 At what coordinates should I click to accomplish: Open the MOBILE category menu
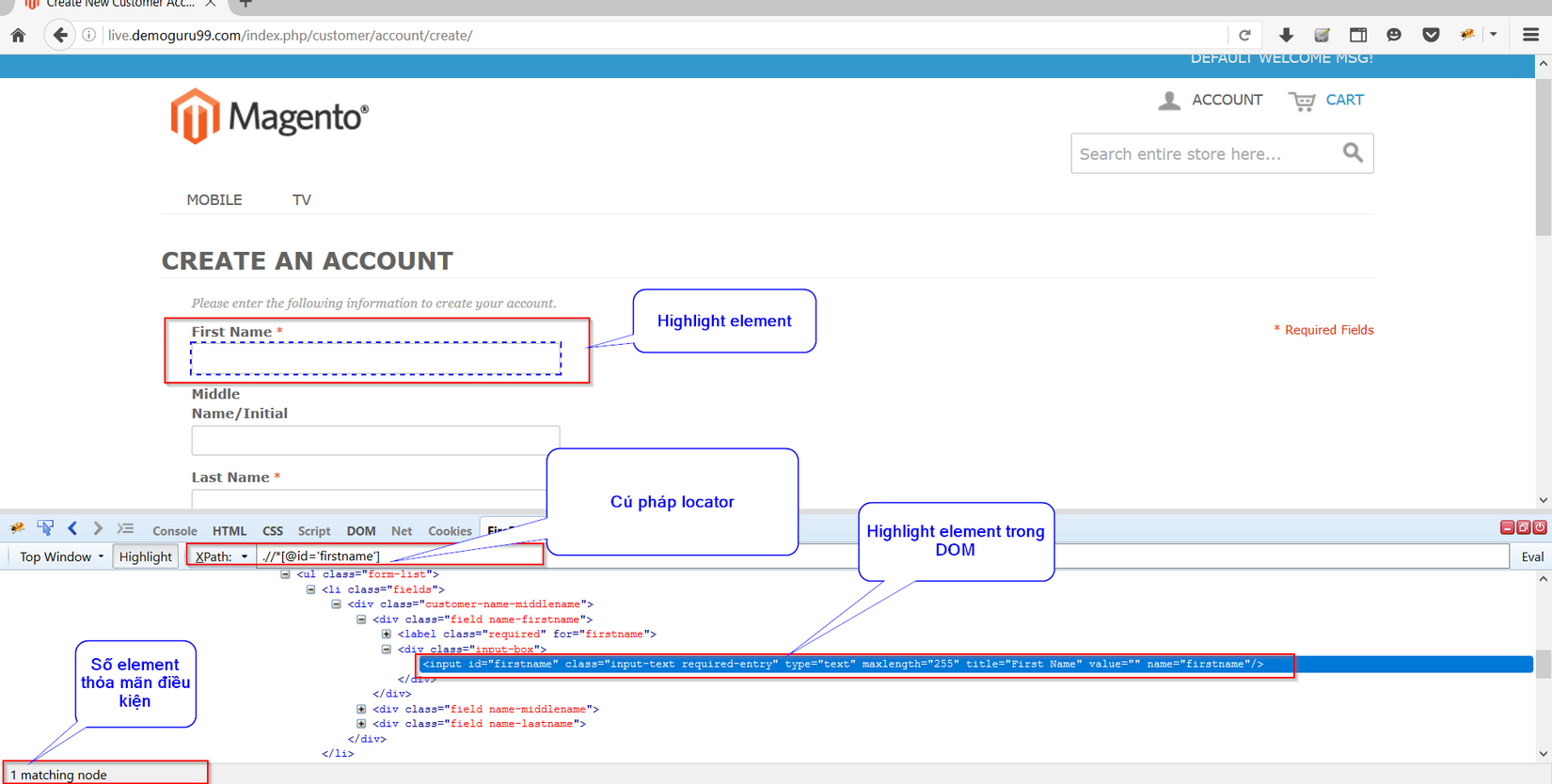(214, 199)
